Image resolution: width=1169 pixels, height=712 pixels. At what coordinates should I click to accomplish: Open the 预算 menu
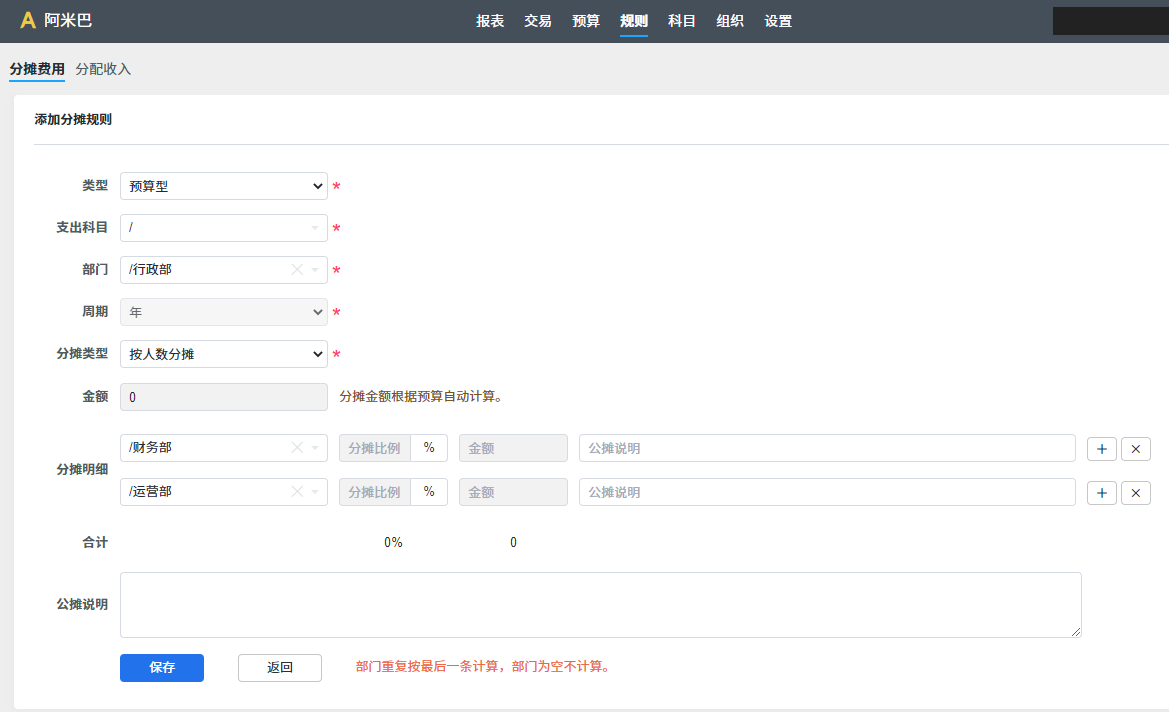pos(586,21)
